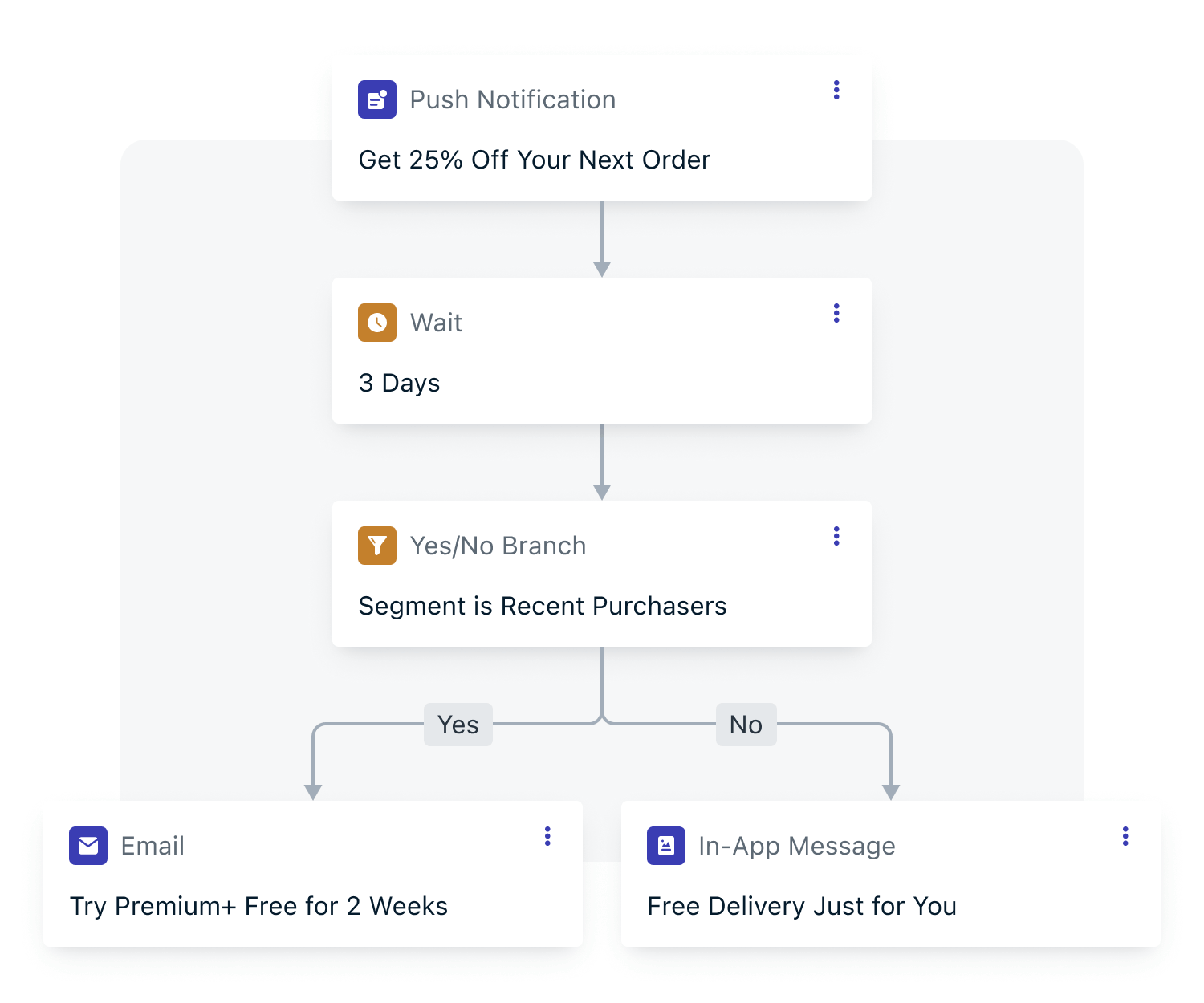1204x1003 pixels.
Task: Select the In-App Message icon
Action: pyautogui.click(x=666, y=846)
